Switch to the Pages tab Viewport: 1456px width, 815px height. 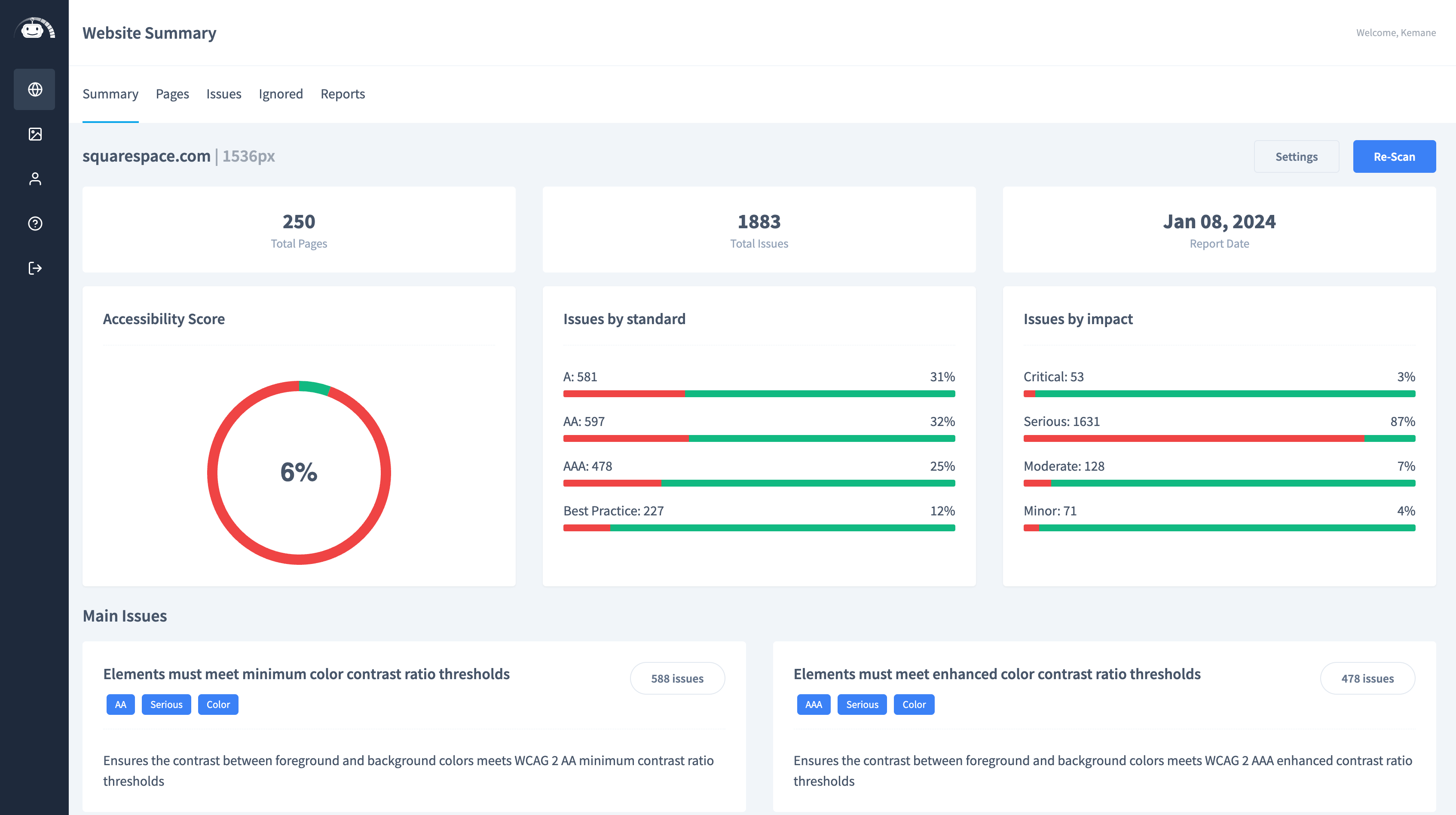click(x=172, y=94)
